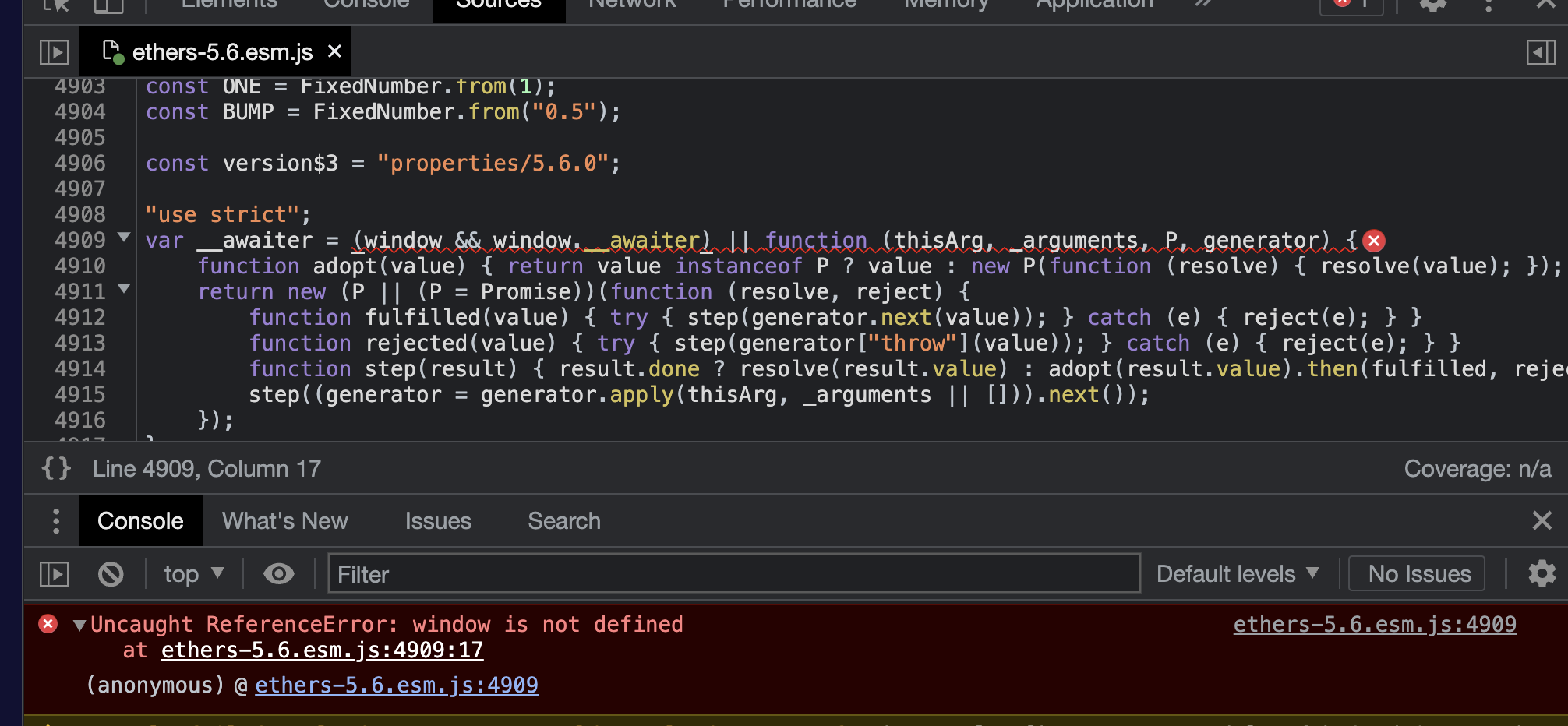Select the ethers-5.6.esm.js file tab
Viewport: 1568px width, 726px height.
click(x=215, y=52)
